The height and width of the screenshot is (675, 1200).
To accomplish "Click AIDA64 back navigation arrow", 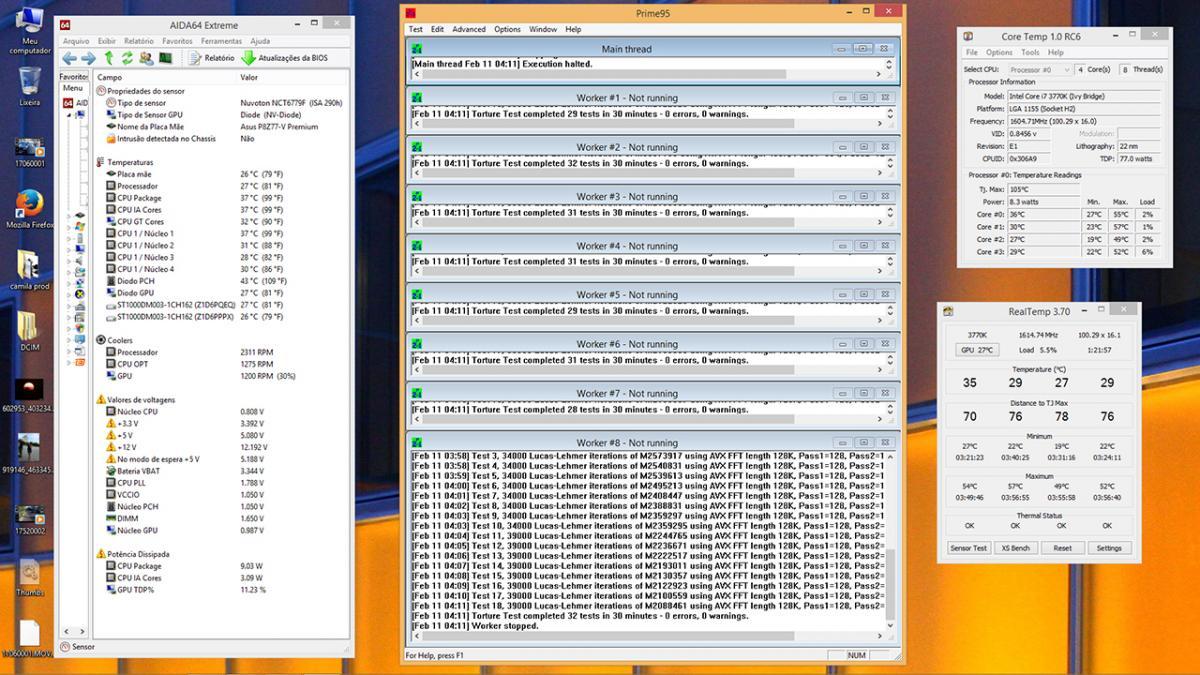I will tap(69, 58).
